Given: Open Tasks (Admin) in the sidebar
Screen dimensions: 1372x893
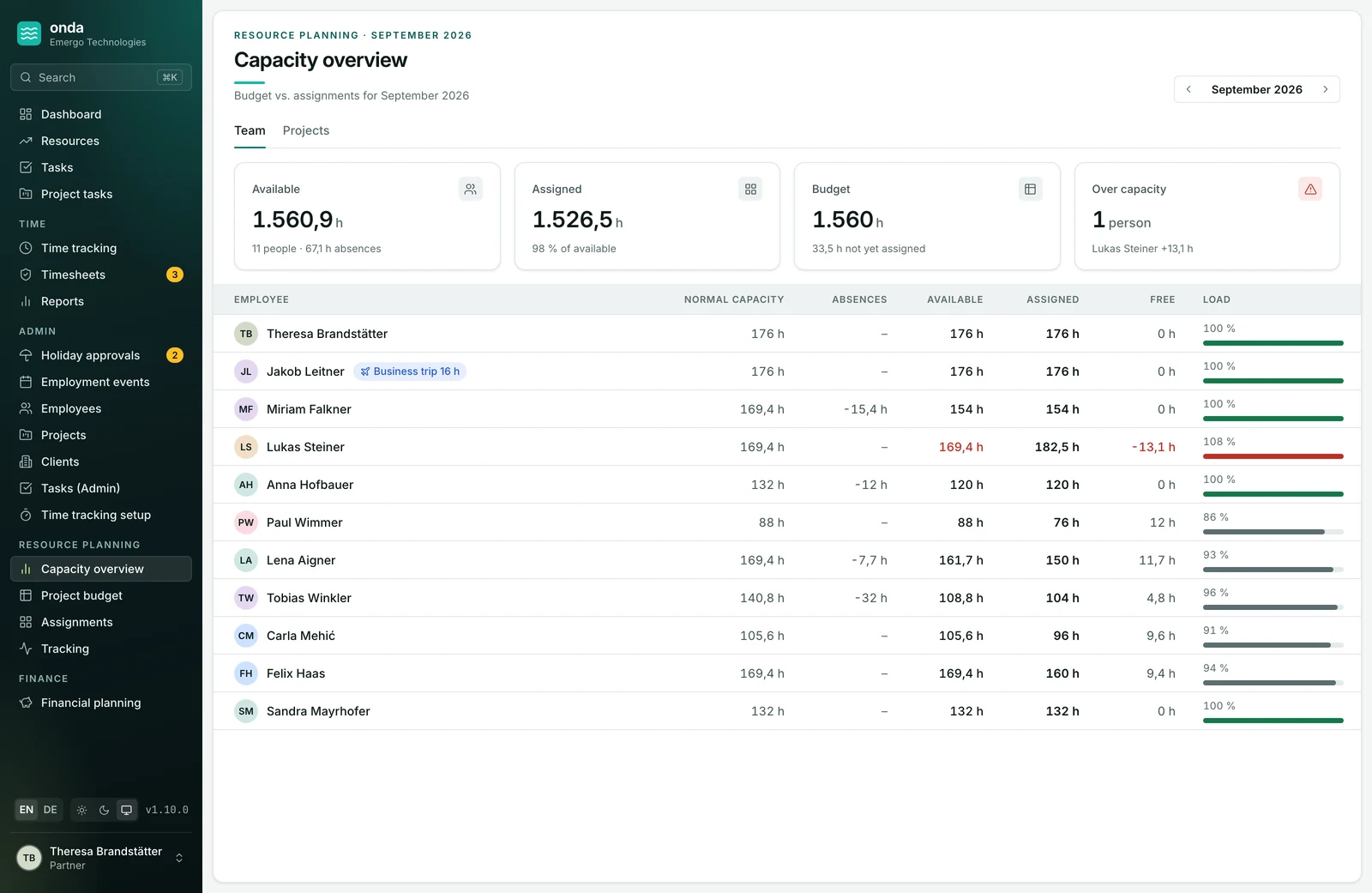Looking at the screenshot, I should coord(101,488).
